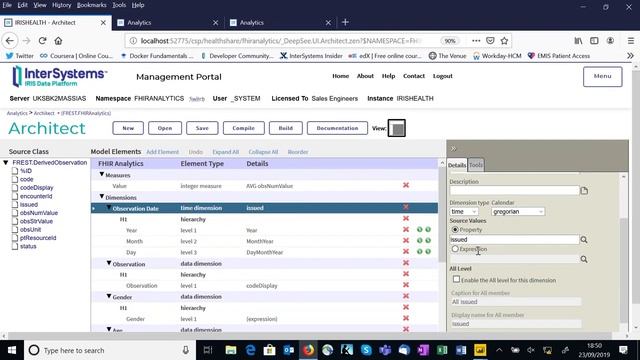
Task: Delete the Gender level 1 row
Action: coord(406,318)
